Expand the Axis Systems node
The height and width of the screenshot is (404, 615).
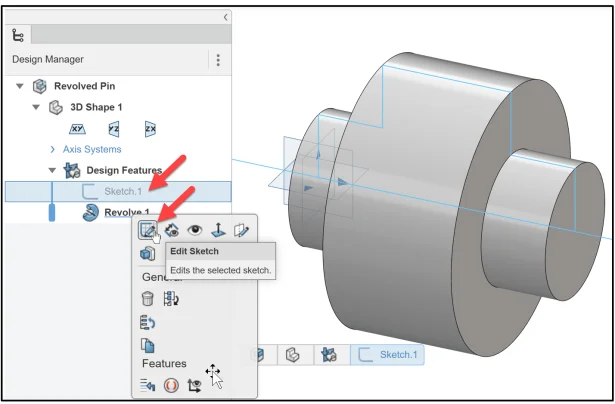53,149
